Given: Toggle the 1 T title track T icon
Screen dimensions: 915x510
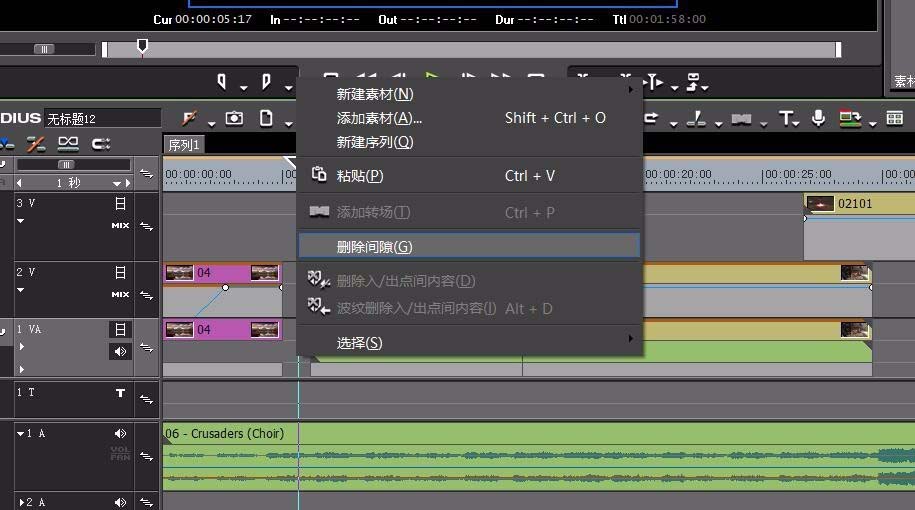Looking at the screenshot, I should tap(120, 393).
